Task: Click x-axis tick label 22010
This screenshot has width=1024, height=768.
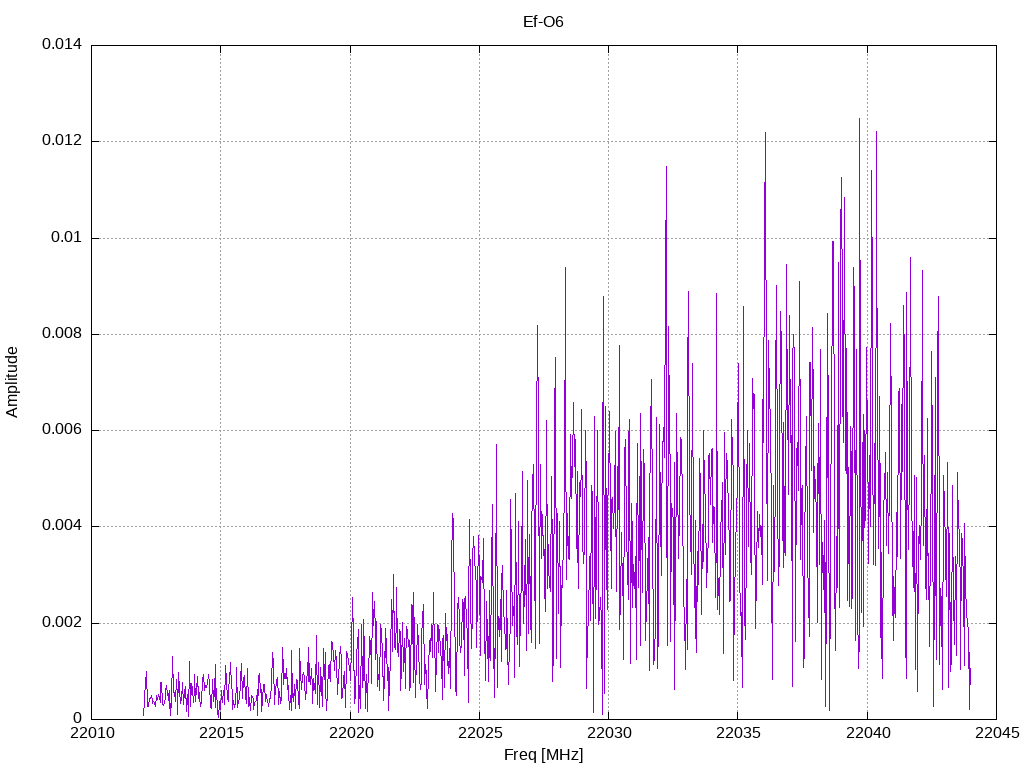Action: pyautogui.click(x=92, y=733)
